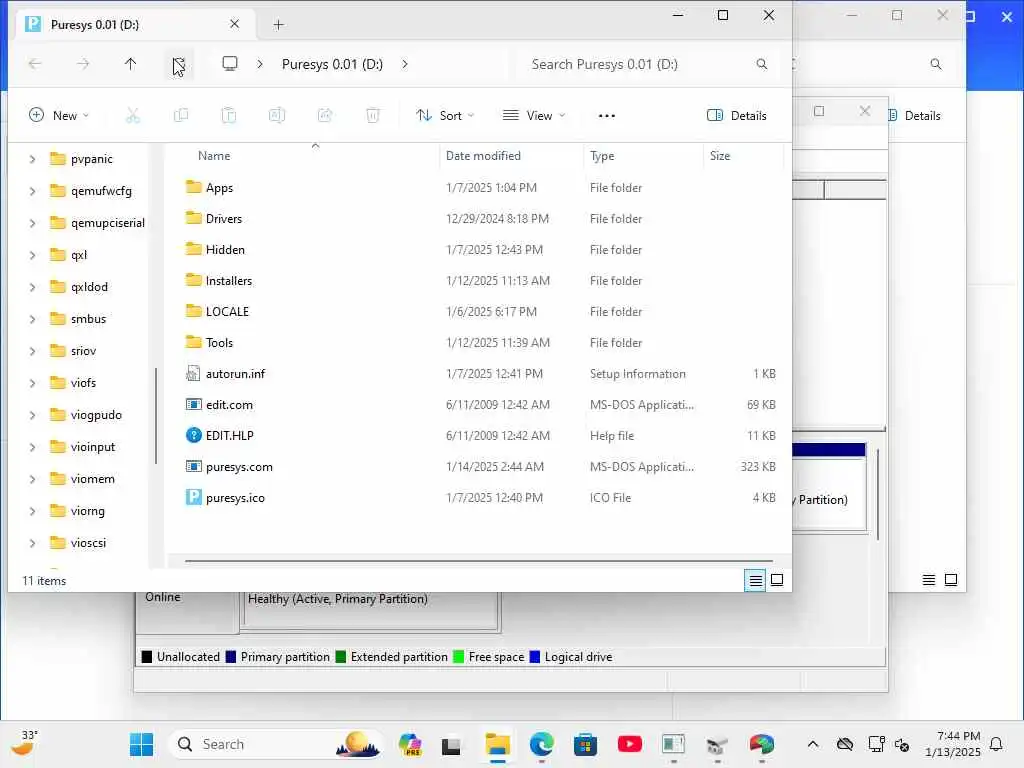Viewport: 1024px width, 768px height.
Task: Click taskbar clock showing 7:44 PM
Action: 953,744
